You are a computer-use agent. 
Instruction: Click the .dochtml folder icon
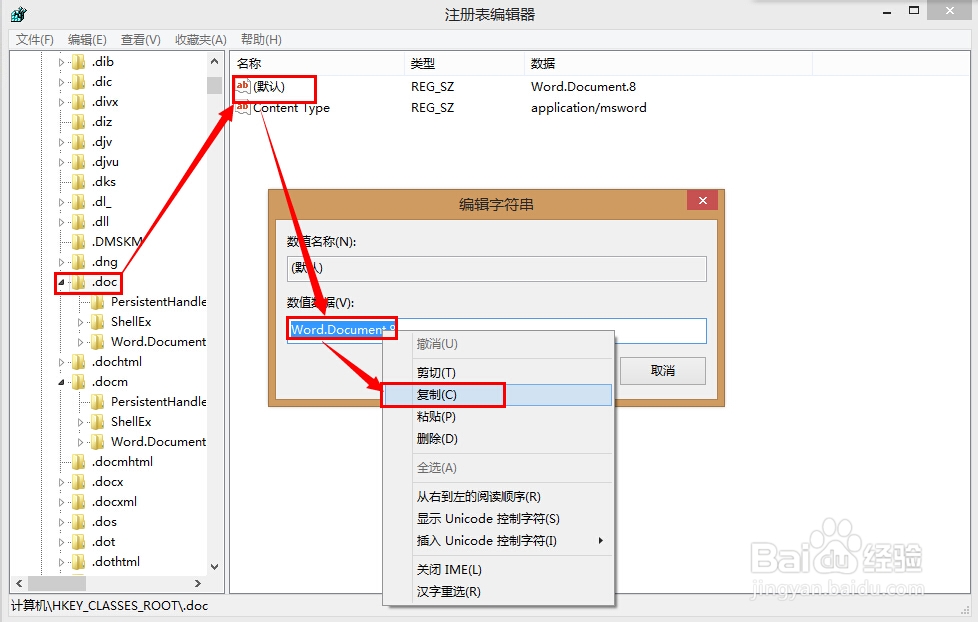click(x=79, y=362)
